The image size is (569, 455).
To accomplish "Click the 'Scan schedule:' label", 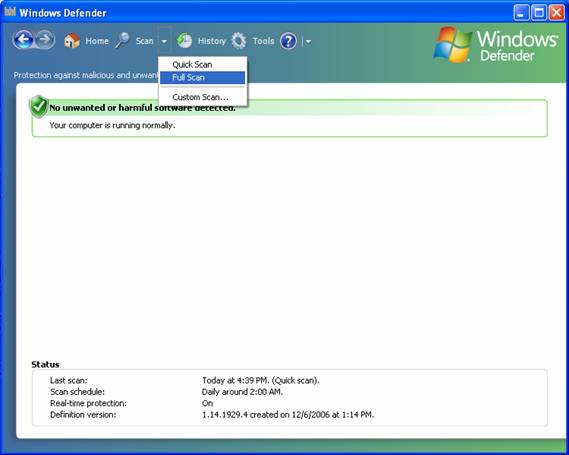I will tap(77, 392).
